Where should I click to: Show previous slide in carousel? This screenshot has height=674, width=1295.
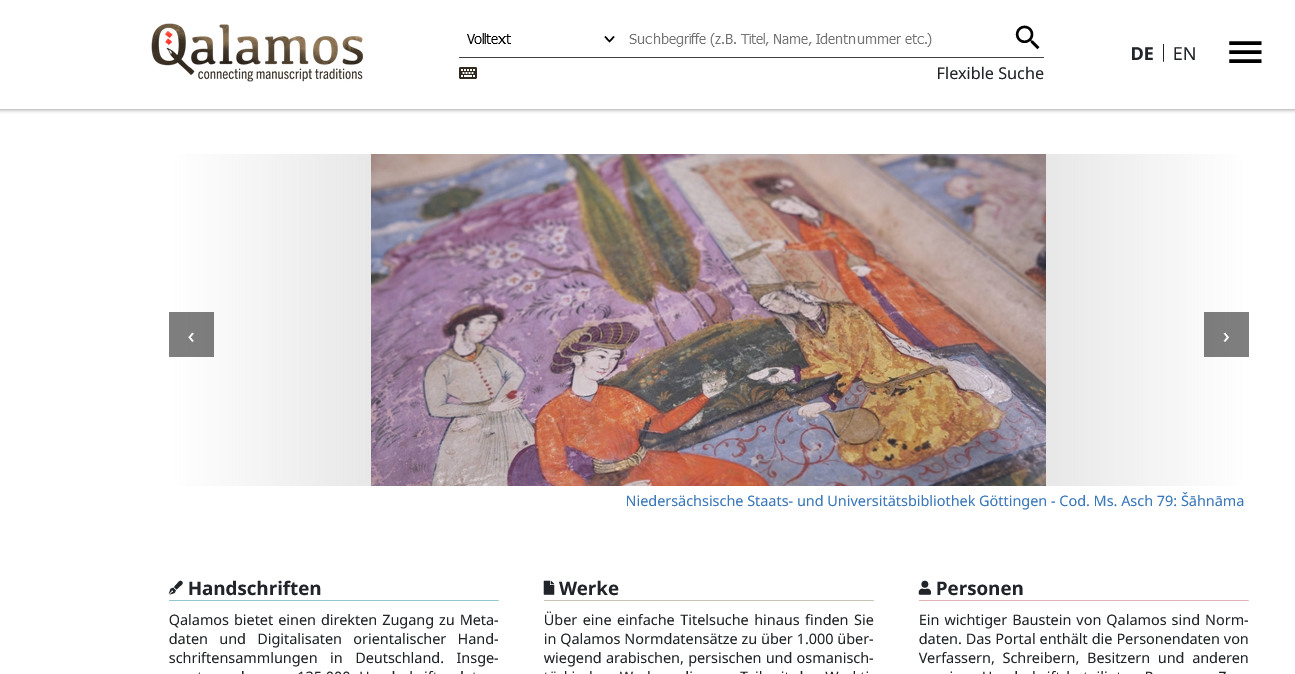[191, 335]
